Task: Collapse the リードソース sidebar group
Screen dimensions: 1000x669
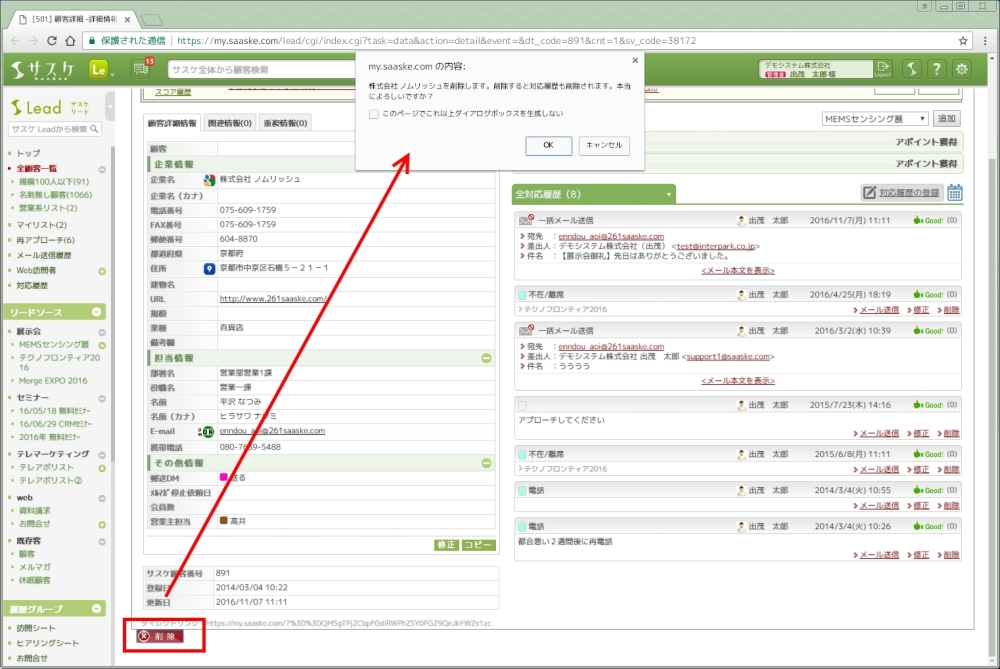Action: [x=98, y=313]
